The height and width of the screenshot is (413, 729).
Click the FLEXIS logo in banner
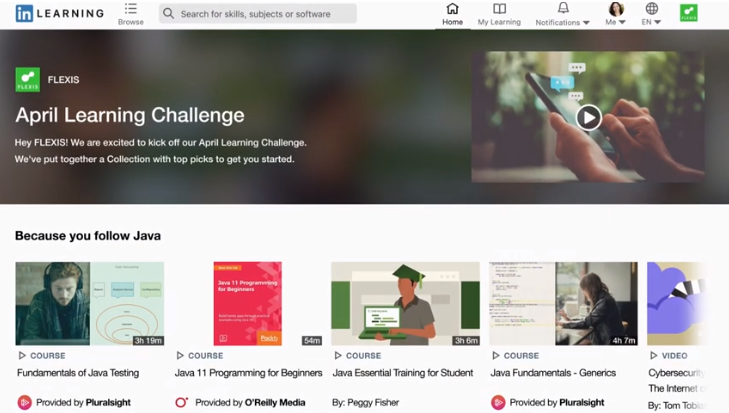[x=27, y=80]
